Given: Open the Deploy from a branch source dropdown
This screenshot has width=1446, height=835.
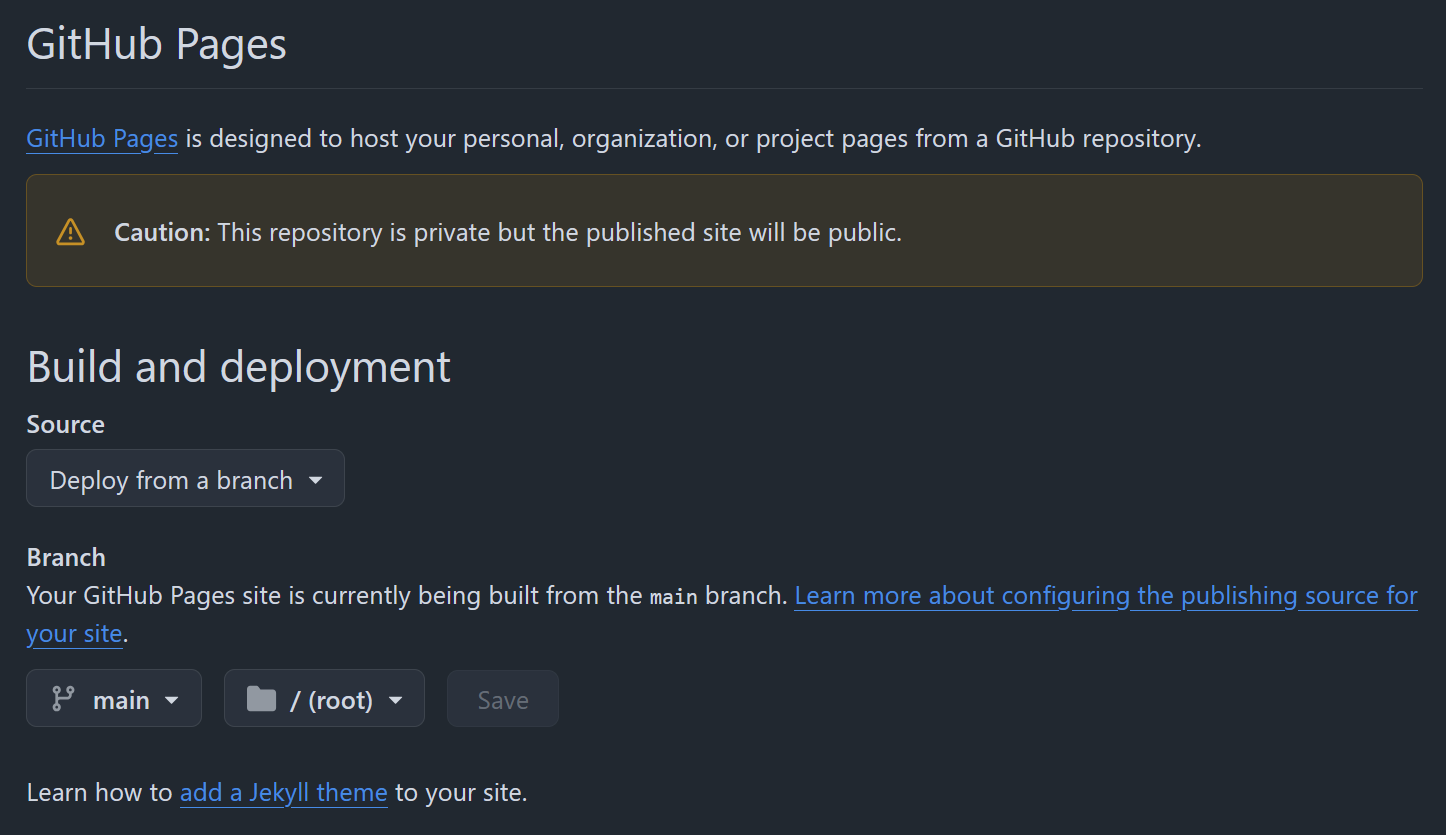Looking at the screenshot, I should (185, 479).
